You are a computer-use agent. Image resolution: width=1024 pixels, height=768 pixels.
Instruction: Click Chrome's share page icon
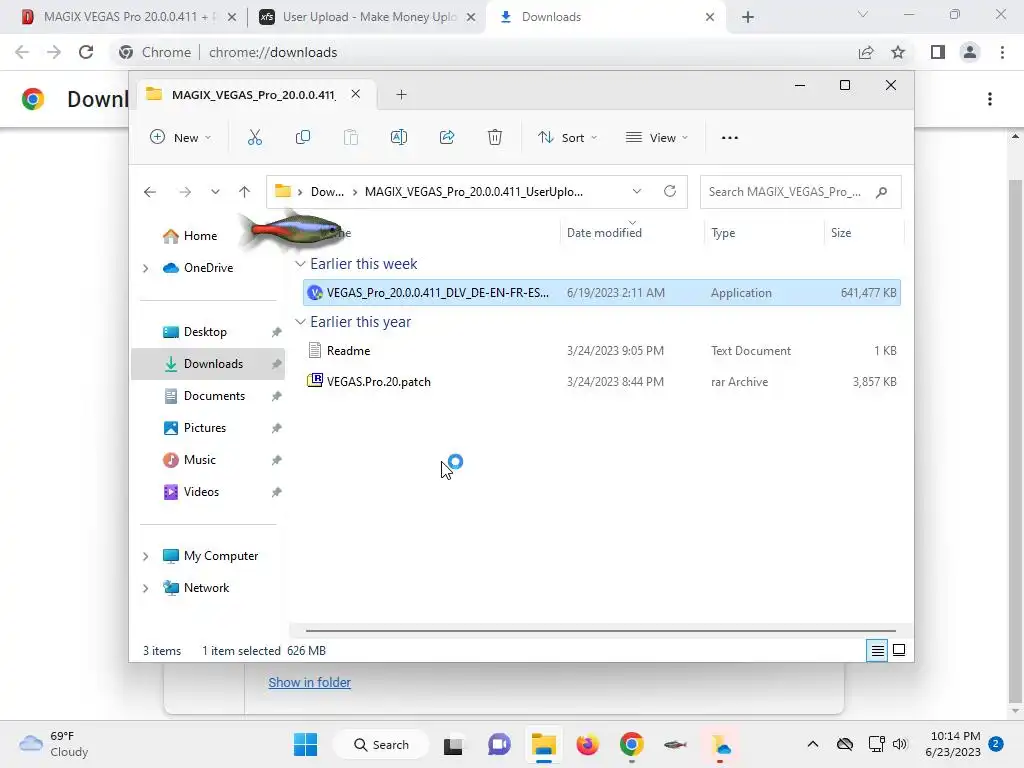pos(866,52)
